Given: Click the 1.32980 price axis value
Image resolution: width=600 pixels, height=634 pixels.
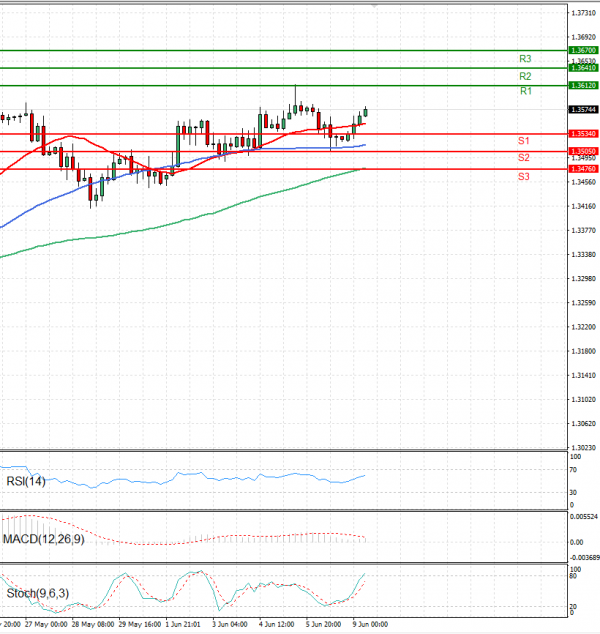Looking at the screenshot, I should 583,279.
